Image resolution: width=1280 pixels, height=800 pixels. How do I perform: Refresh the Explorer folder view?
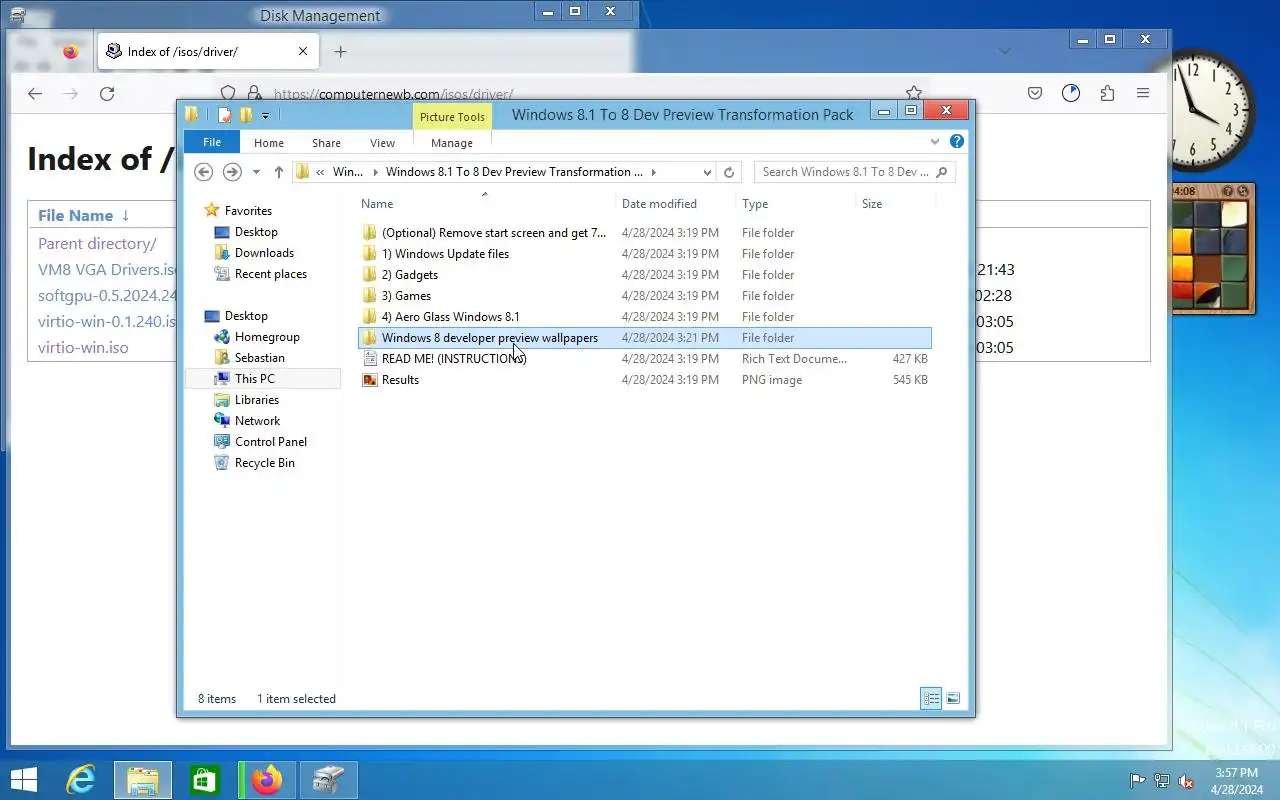pyautogui.click(x=729, y=172)
